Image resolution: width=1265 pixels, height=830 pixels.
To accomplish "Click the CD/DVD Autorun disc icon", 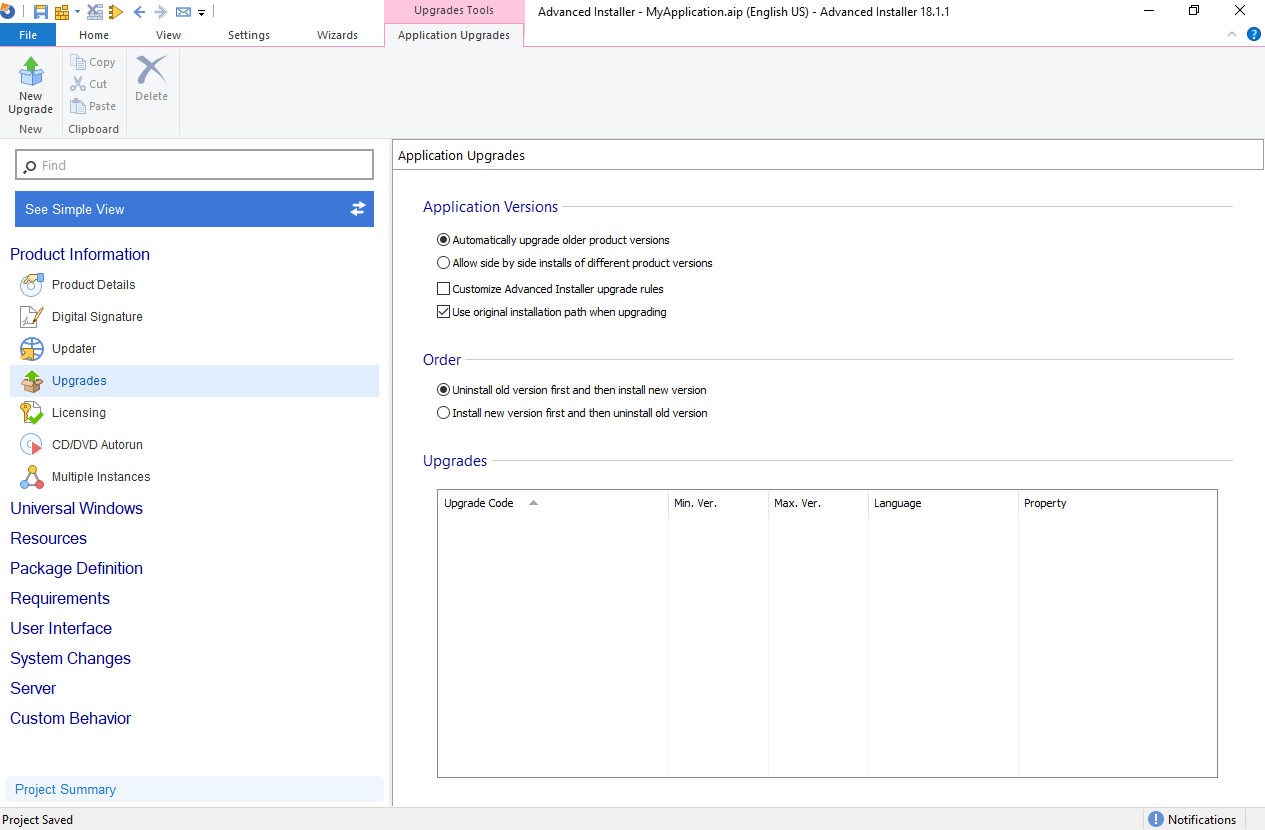I will click(x=32, y=445).
